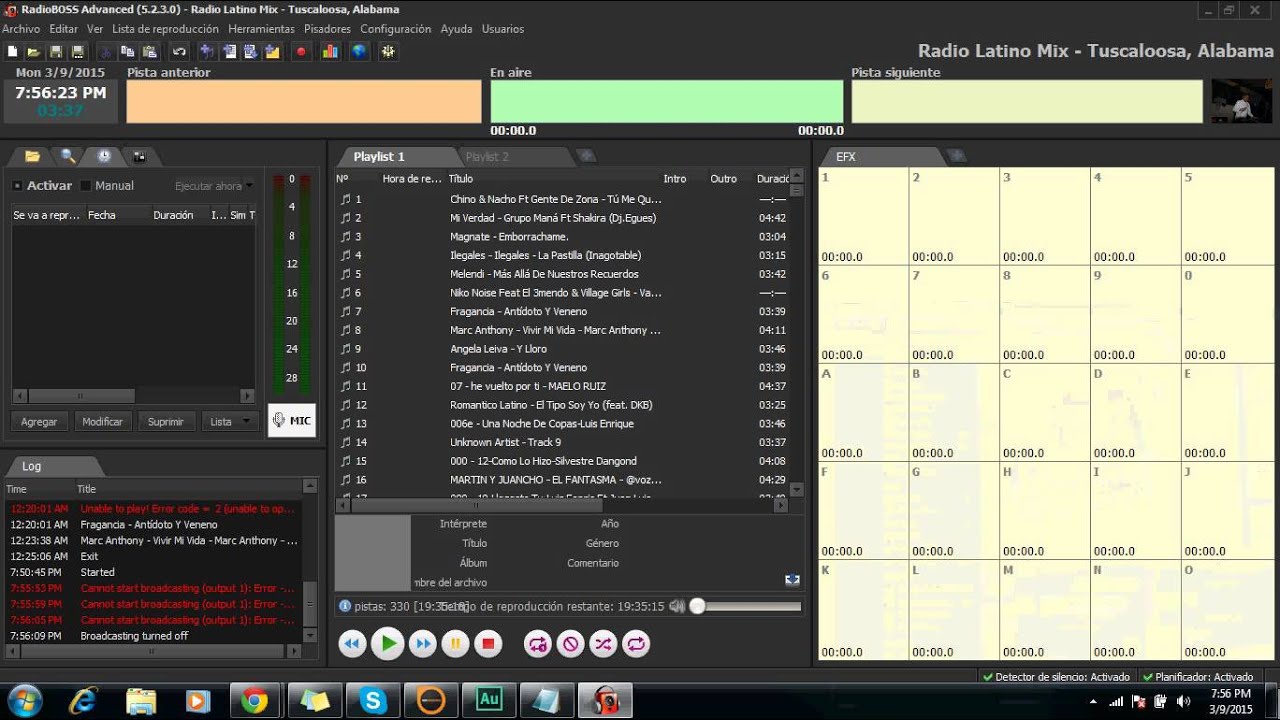Click the Título column header
The height and width of the screenshot is (720, 1280).
[460, 179]
